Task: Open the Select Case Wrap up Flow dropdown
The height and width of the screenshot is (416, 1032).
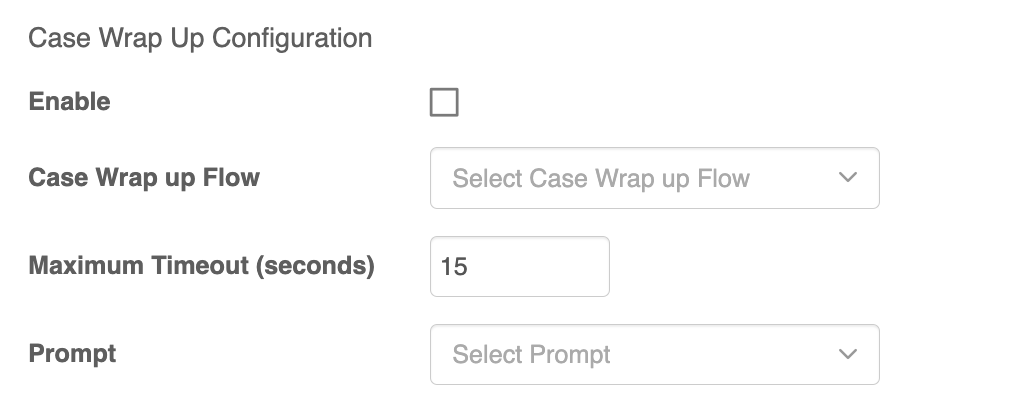Action: 654,178
